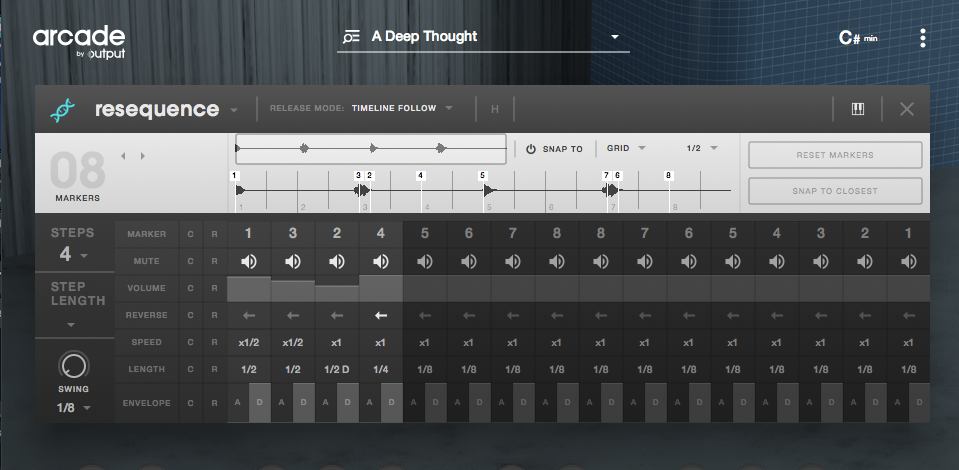Click R button in Marker row

[x=215, y=234]
